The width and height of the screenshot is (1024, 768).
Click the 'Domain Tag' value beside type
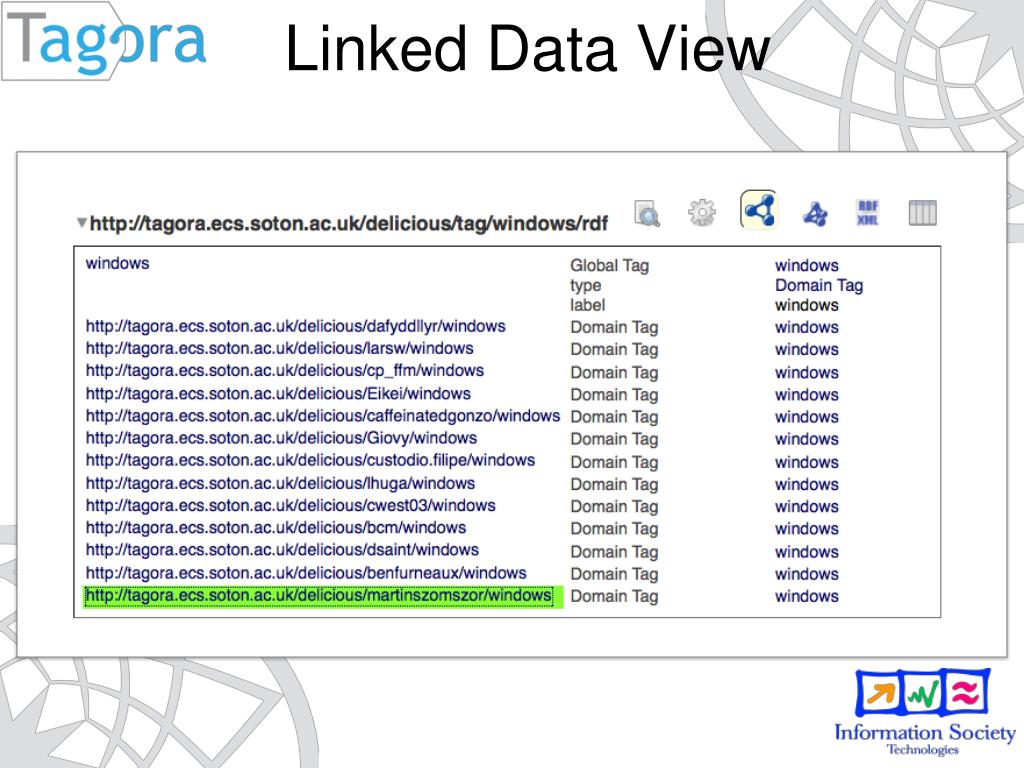tap(819, 285)
